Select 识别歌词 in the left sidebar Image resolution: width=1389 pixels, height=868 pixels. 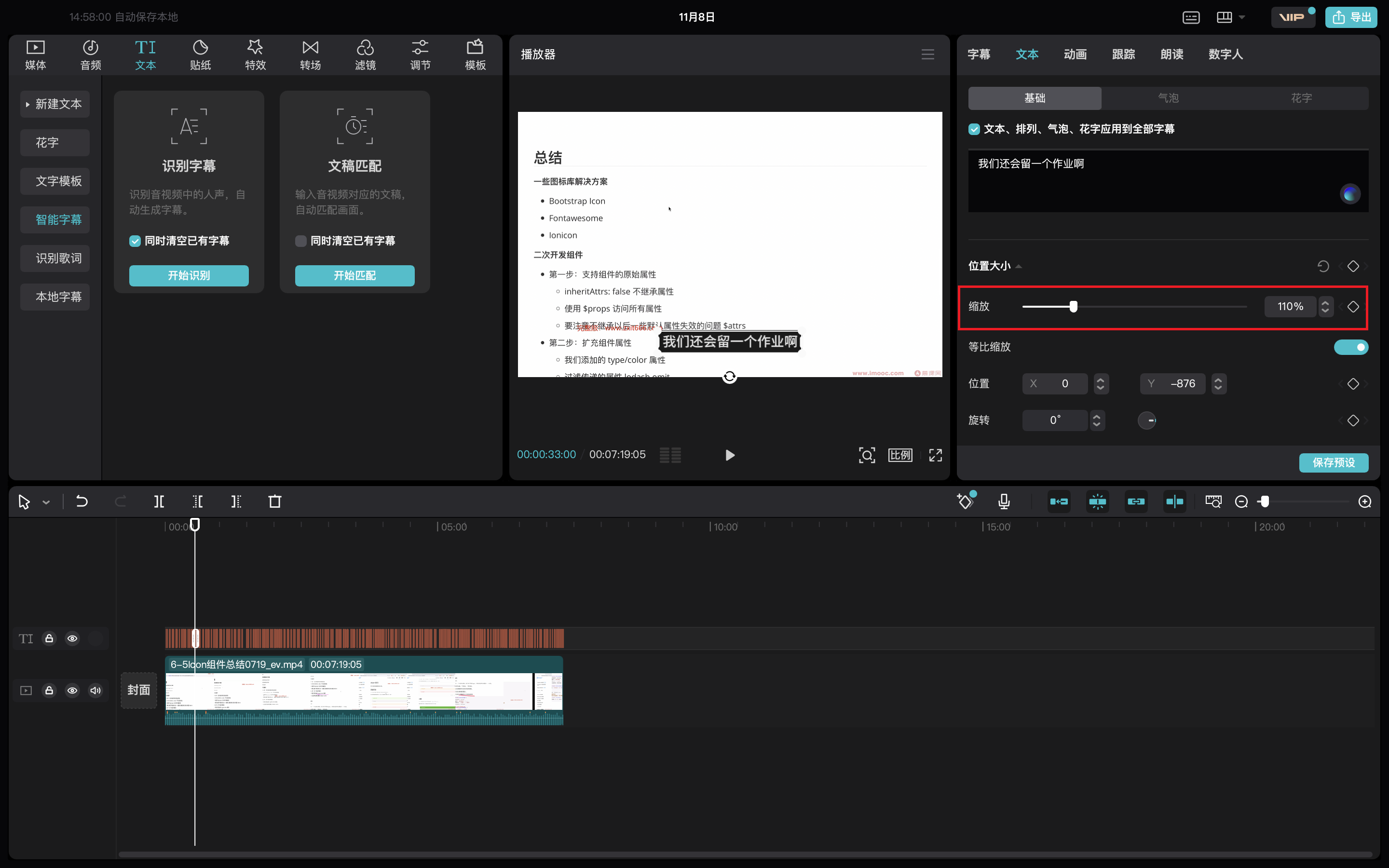(x=54, y=258)
